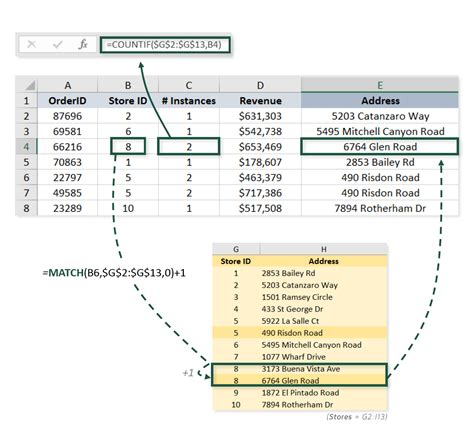Select 490 Risdon Road in row 6
474x439 pixels.
coord(380,177)
